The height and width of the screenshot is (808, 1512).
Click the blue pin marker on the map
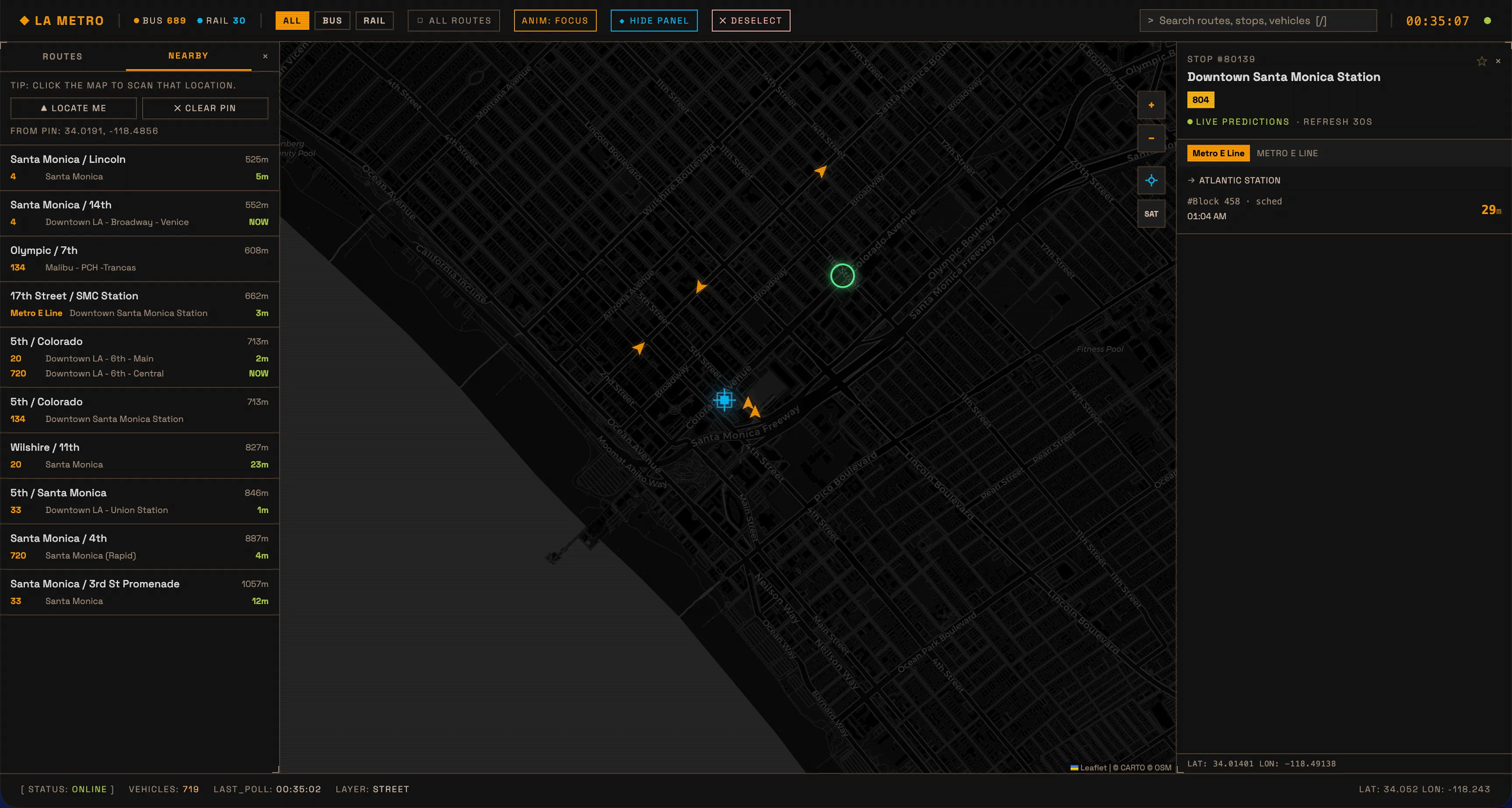pyautogui.click(x=724, y=400)
